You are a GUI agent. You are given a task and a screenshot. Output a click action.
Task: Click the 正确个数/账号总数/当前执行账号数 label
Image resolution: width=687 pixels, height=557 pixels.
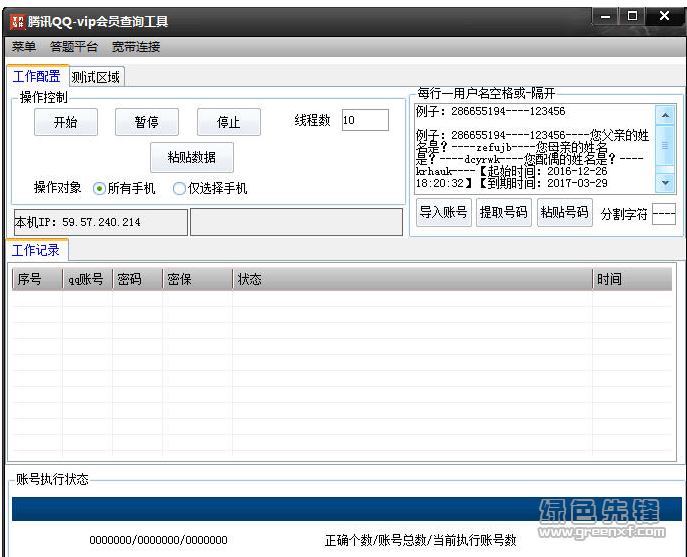(421, 540)
